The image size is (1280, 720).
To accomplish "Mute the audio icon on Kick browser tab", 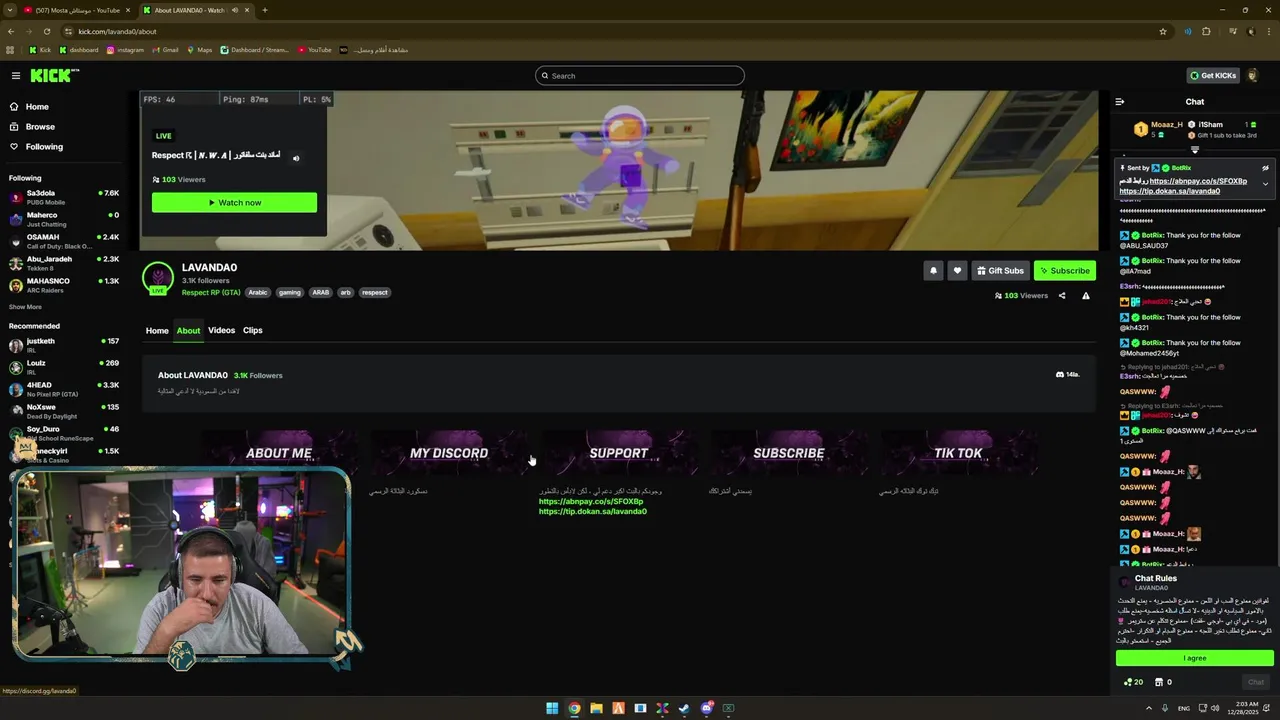I will (235, 10).
